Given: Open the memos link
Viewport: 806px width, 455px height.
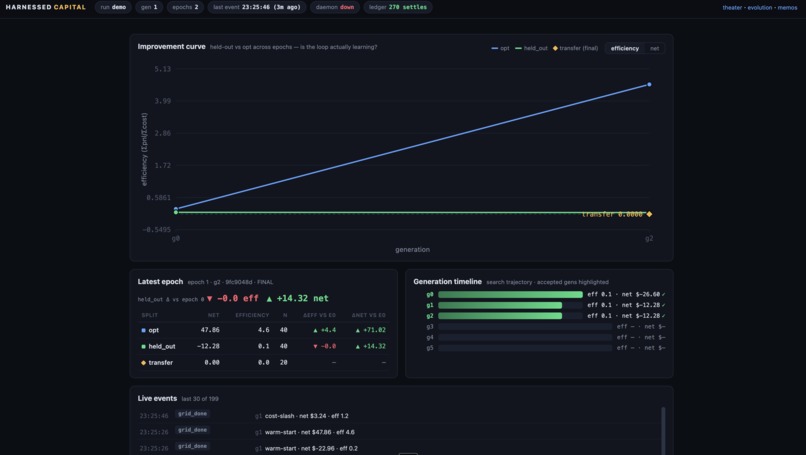Looking at the screenshot, I should pos(787,7).
